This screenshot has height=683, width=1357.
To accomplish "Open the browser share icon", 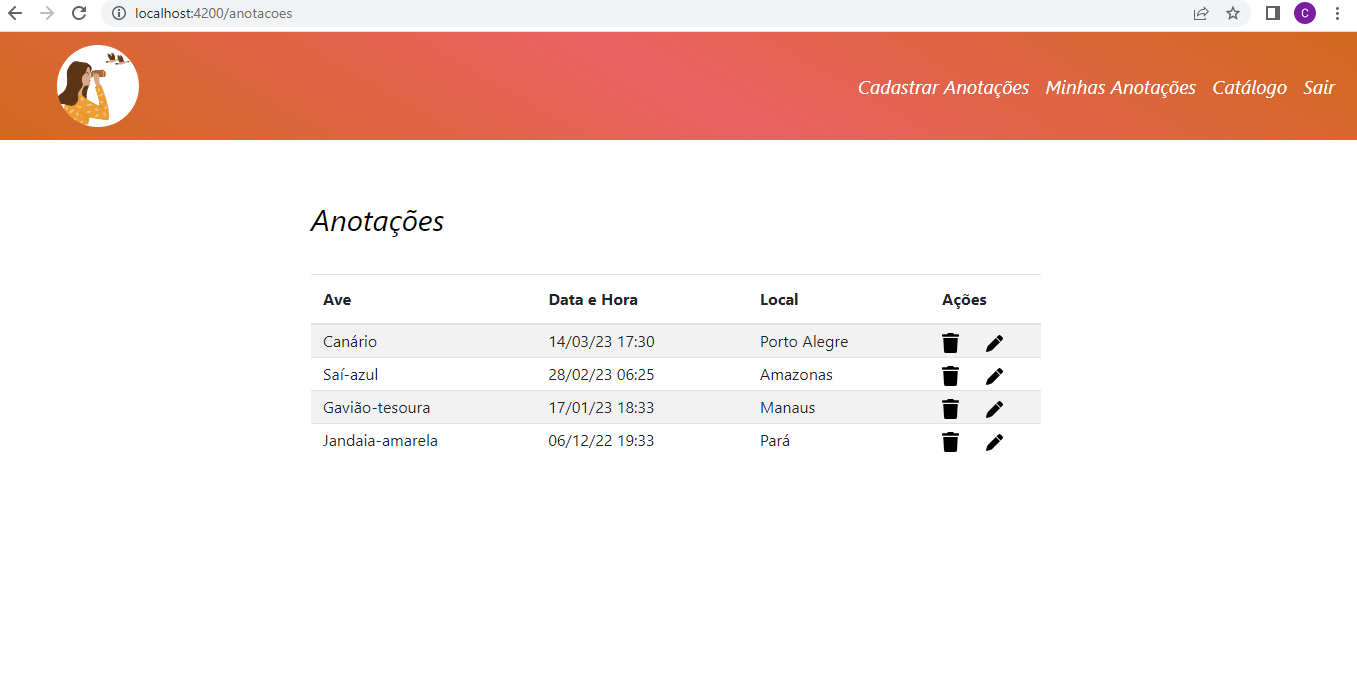I will tap(1200, 14).
